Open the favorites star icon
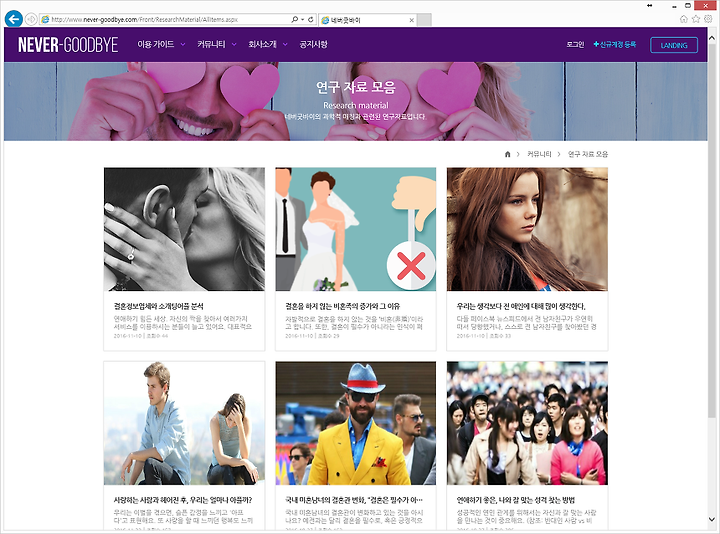 [x=696, y=19]
